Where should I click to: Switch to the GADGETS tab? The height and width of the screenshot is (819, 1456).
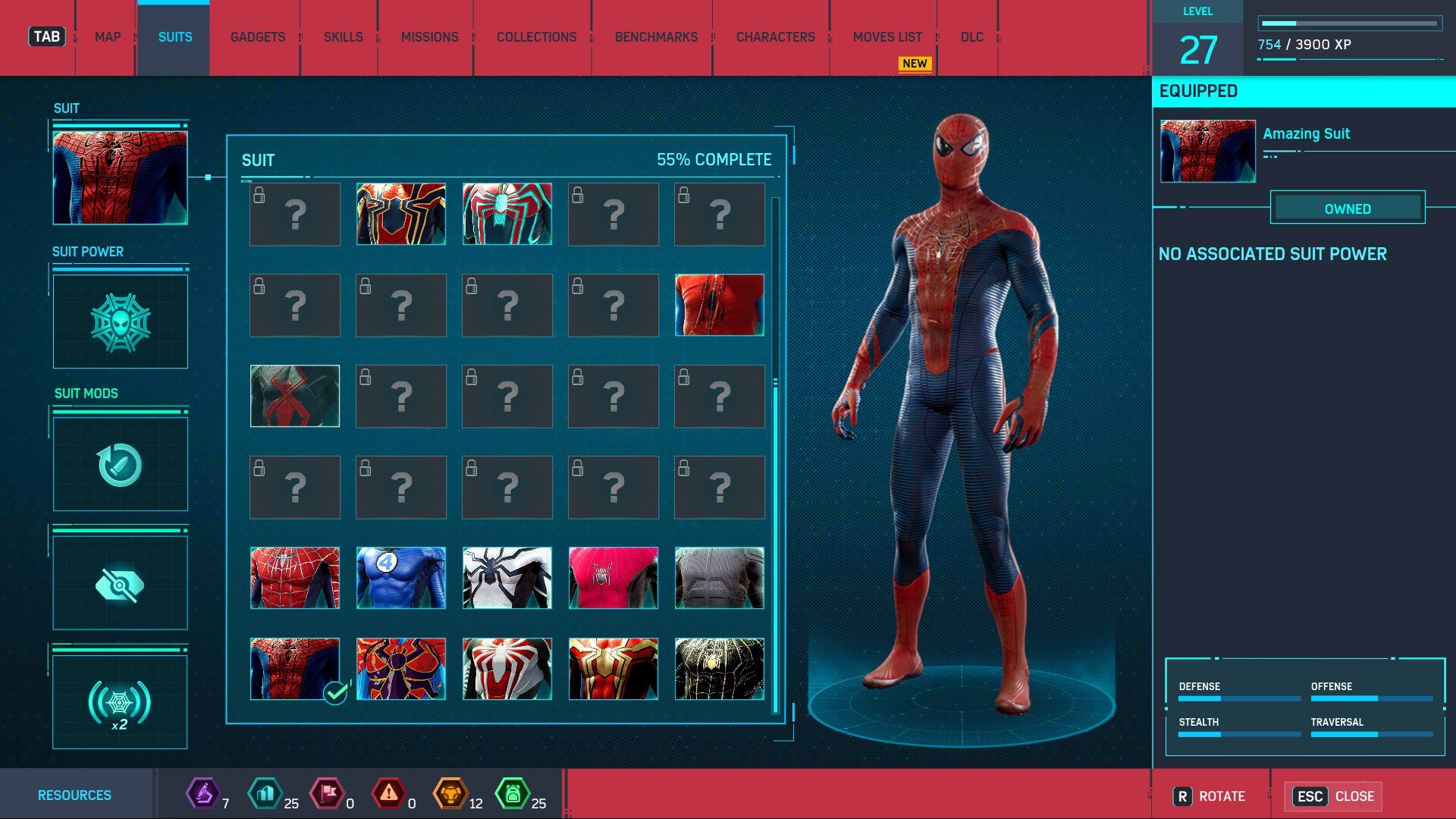pyautogui.click(x=257, y=36)
